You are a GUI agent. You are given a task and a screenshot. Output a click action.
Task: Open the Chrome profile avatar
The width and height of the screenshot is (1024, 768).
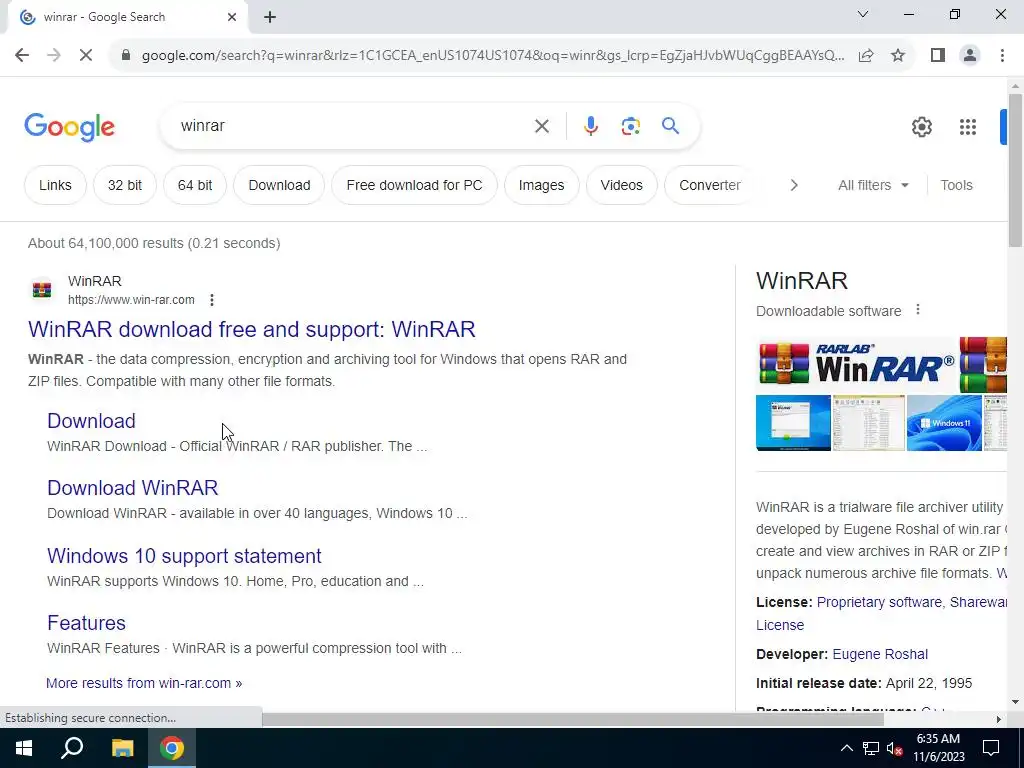point(970,56)
